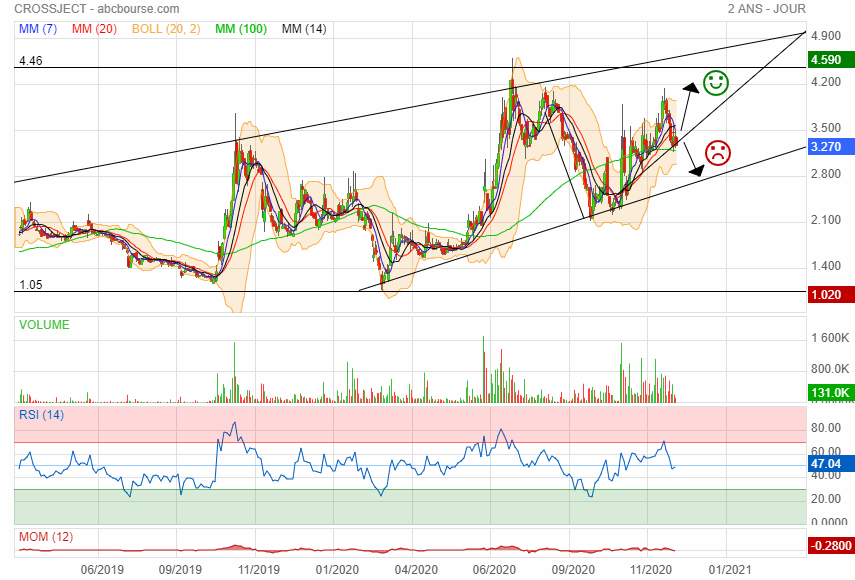Viewport: 855px width, 580px height.
Task: Click the red sad face icon
Action: tap(718, 153)
